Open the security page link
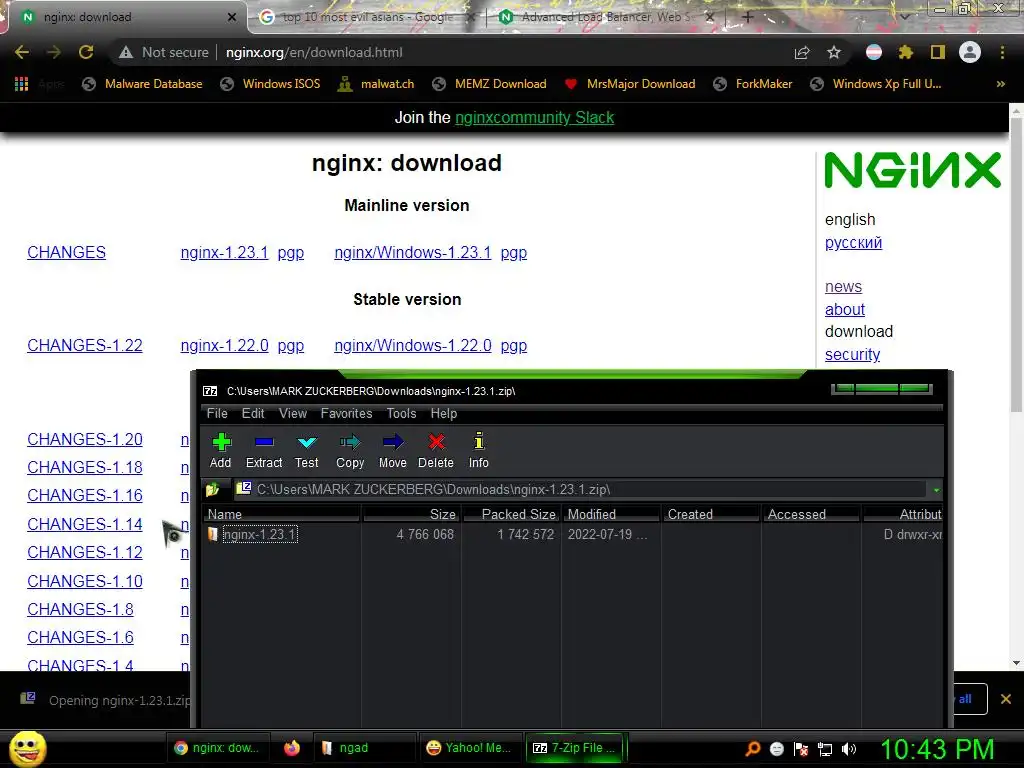This screenshot has height=768, width=1024. [x=852, y=354]
